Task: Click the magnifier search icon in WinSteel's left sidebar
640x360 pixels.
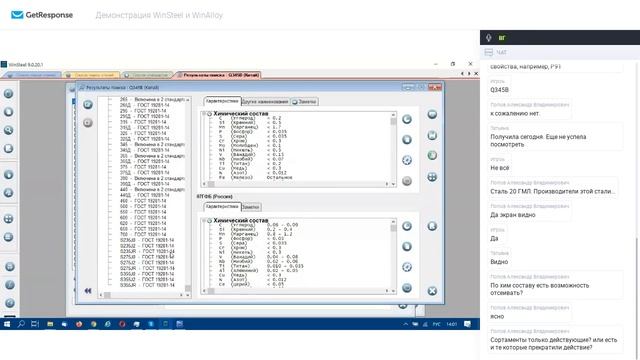Action: (x=9, y=130)
